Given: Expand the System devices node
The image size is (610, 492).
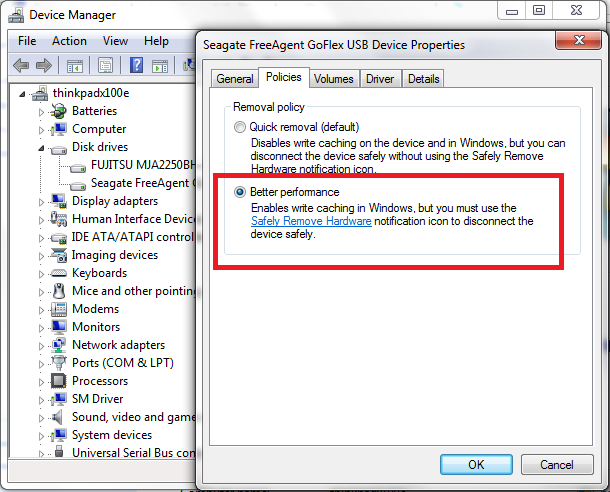Looking at the screenshot, I should 41,436.
